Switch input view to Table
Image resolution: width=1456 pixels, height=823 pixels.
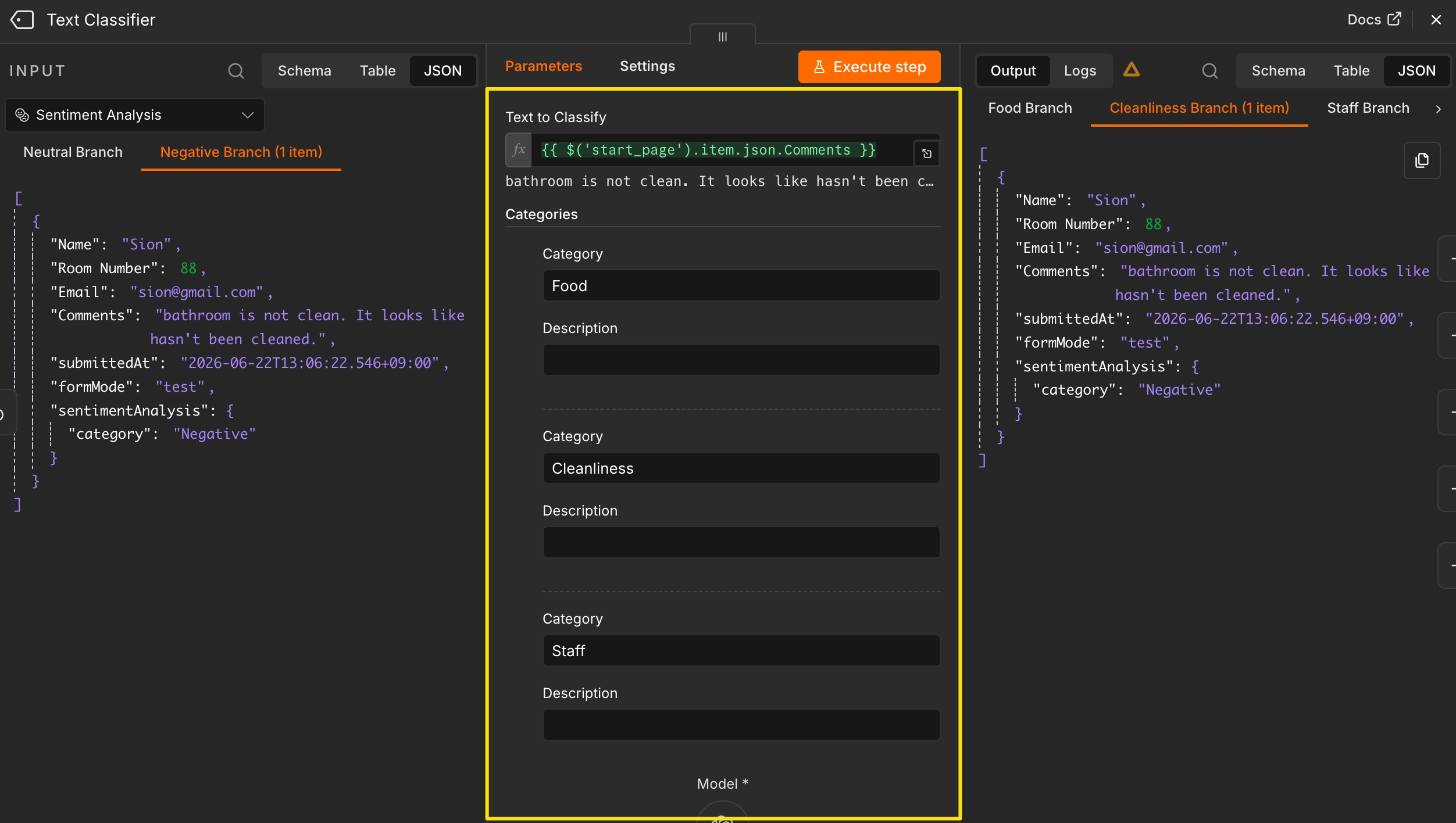[x=377, y=71]
